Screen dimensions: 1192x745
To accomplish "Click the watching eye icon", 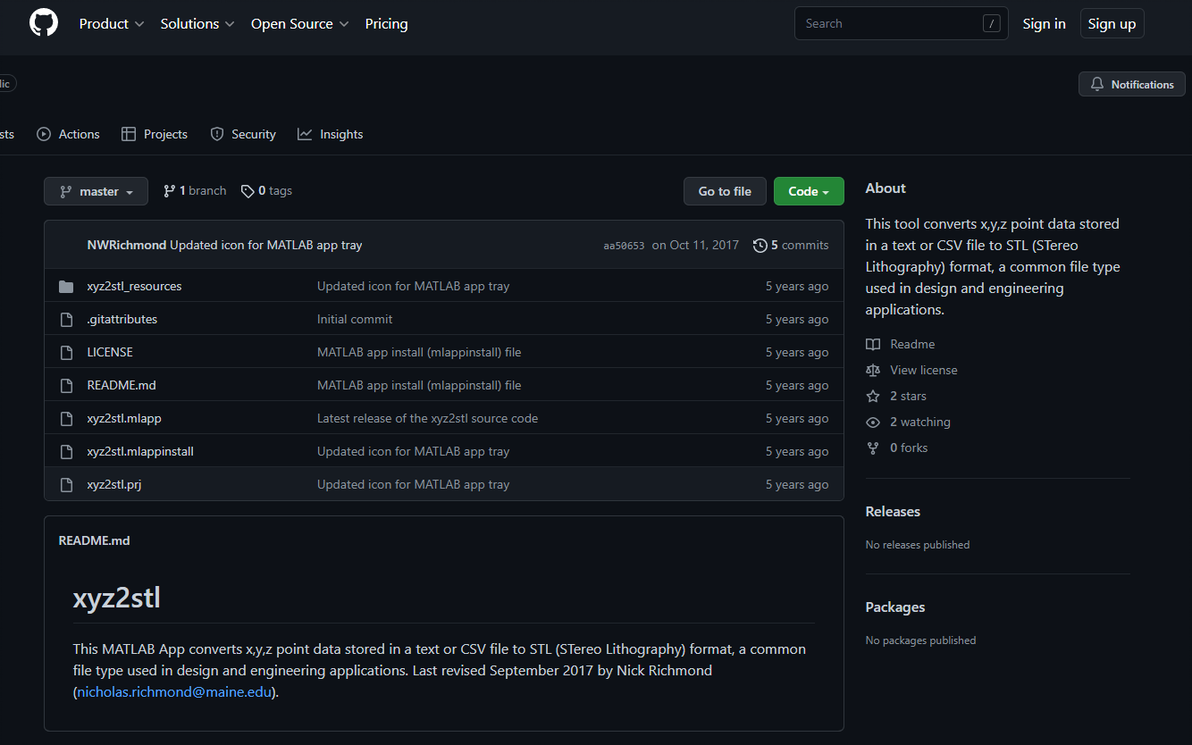I will (873, 422).
